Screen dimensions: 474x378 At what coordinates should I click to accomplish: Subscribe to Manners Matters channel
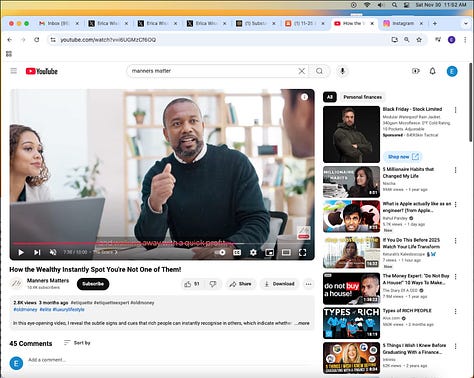tap(93, 284)
